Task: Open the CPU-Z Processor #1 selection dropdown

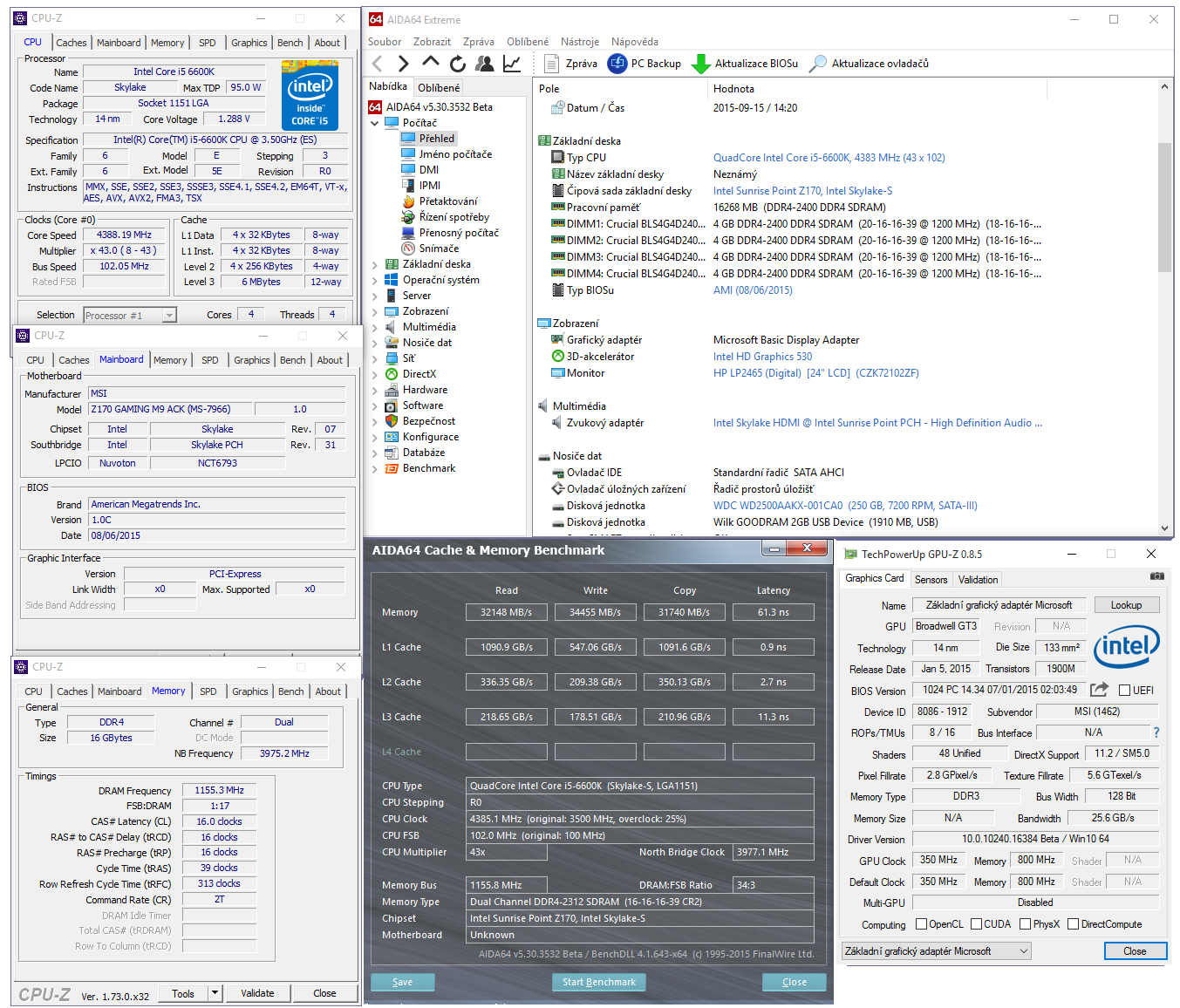Action: click(130, 315)
